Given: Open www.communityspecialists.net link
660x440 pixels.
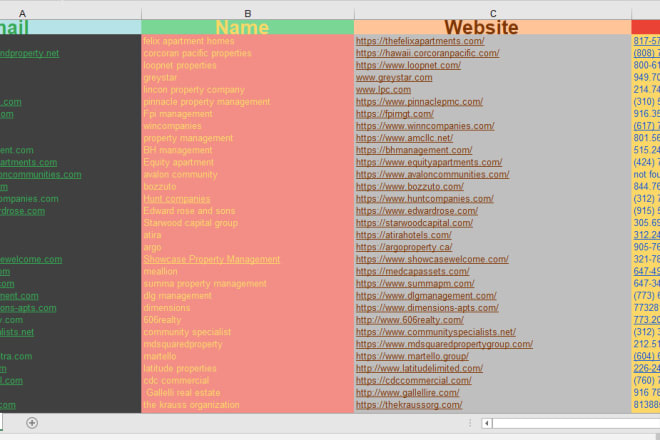Looking at the screenshot, I should coord(436,332).
